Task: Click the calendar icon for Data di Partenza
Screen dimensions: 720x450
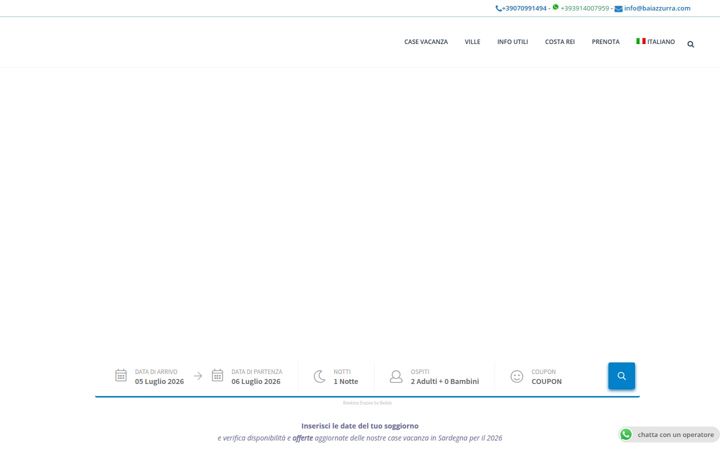Action: (217, 375)
